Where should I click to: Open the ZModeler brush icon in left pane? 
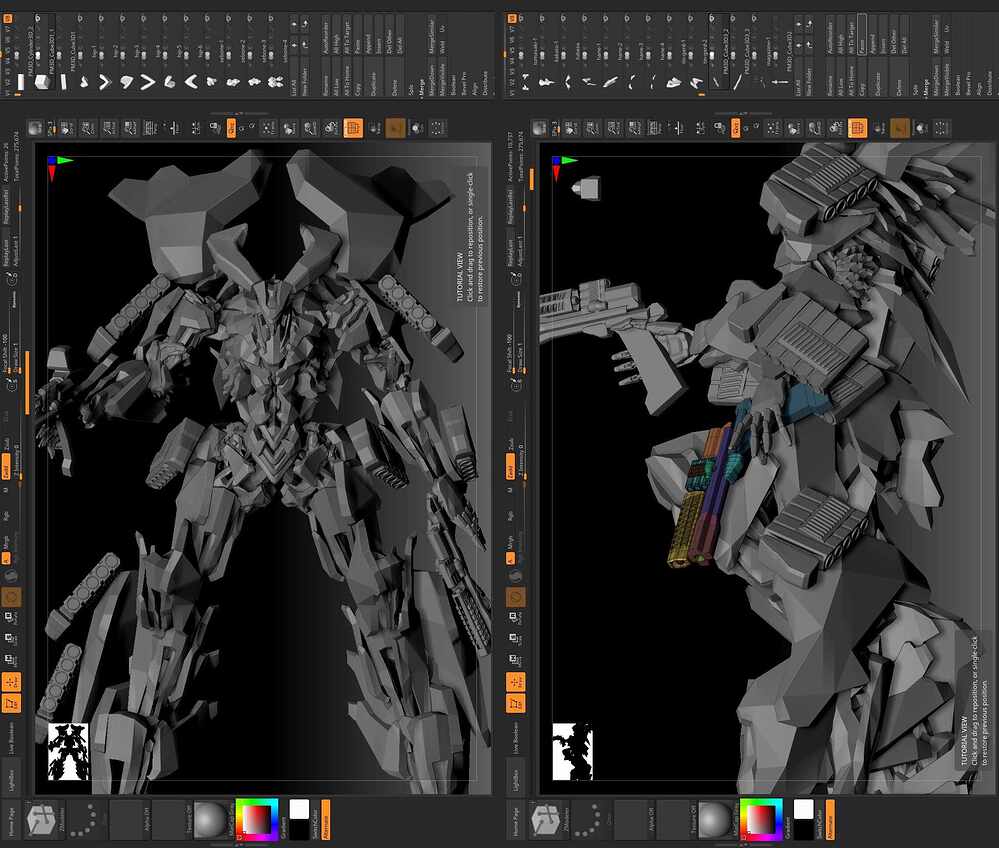(x=44, y=819)
